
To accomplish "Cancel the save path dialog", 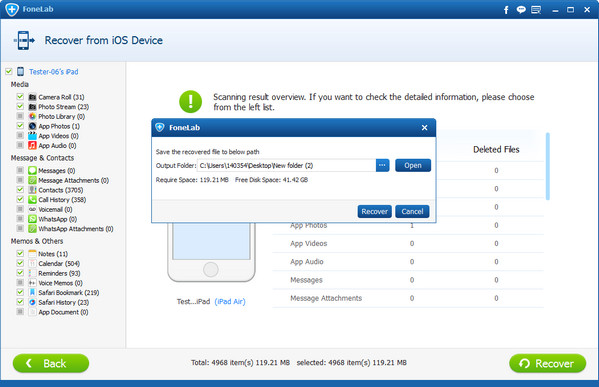I will tap(412, 212).
